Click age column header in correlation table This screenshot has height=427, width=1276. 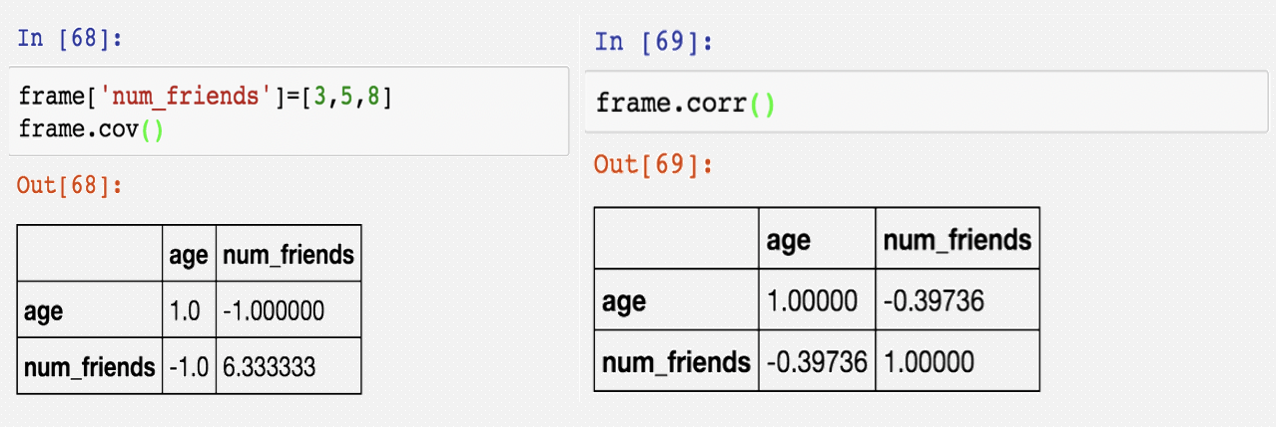(x=788, y=241)
